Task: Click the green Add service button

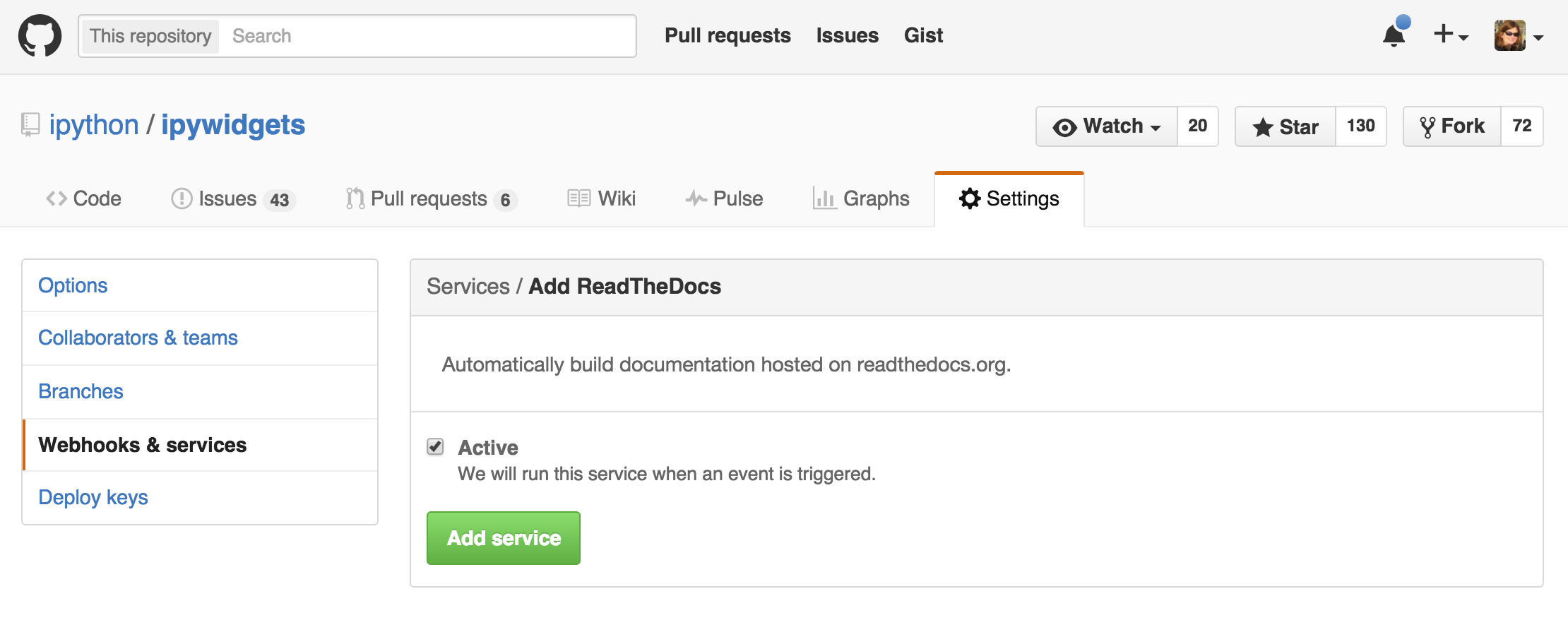Action: [x=503, y=538]
